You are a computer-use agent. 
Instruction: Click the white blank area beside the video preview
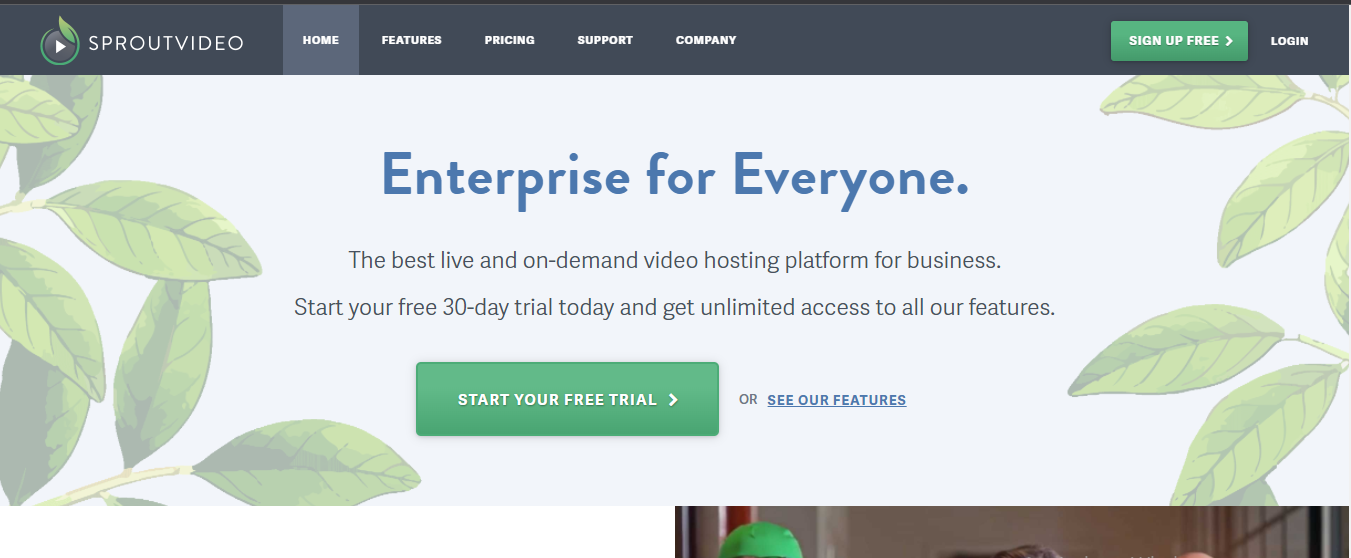pyautogui.click(x=337, y=532)
